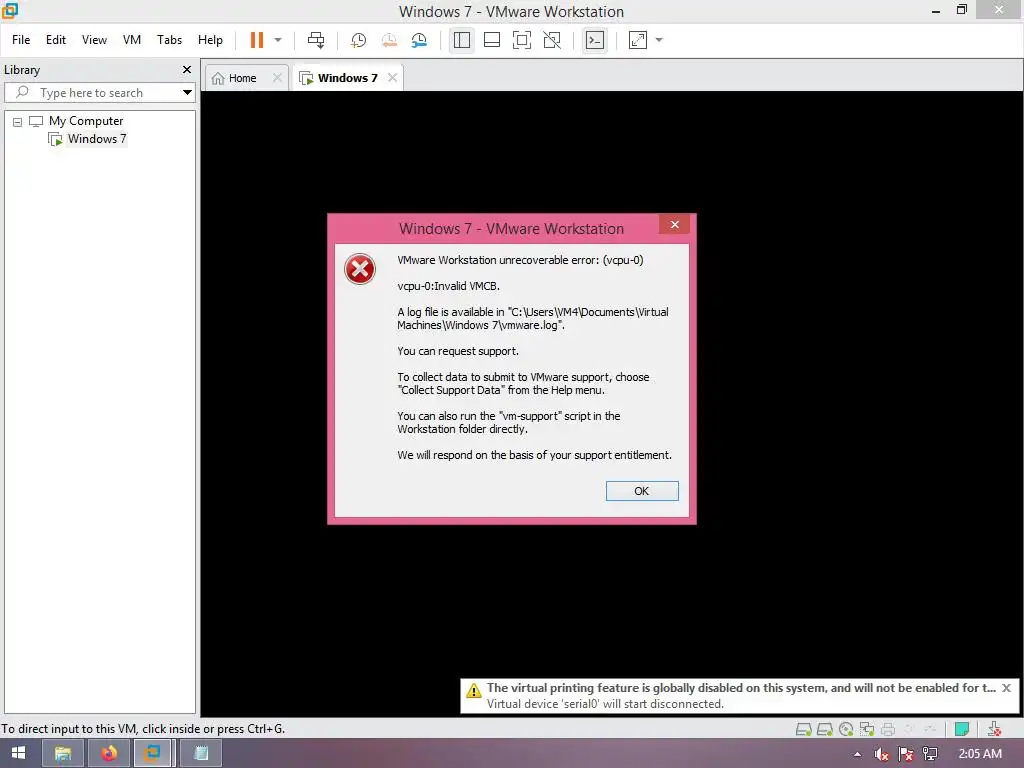Image resolution: width=1024 pixels, height=768 pixels.
Task: Click the muted volume tray icon
Action: (x=882, y=754)
